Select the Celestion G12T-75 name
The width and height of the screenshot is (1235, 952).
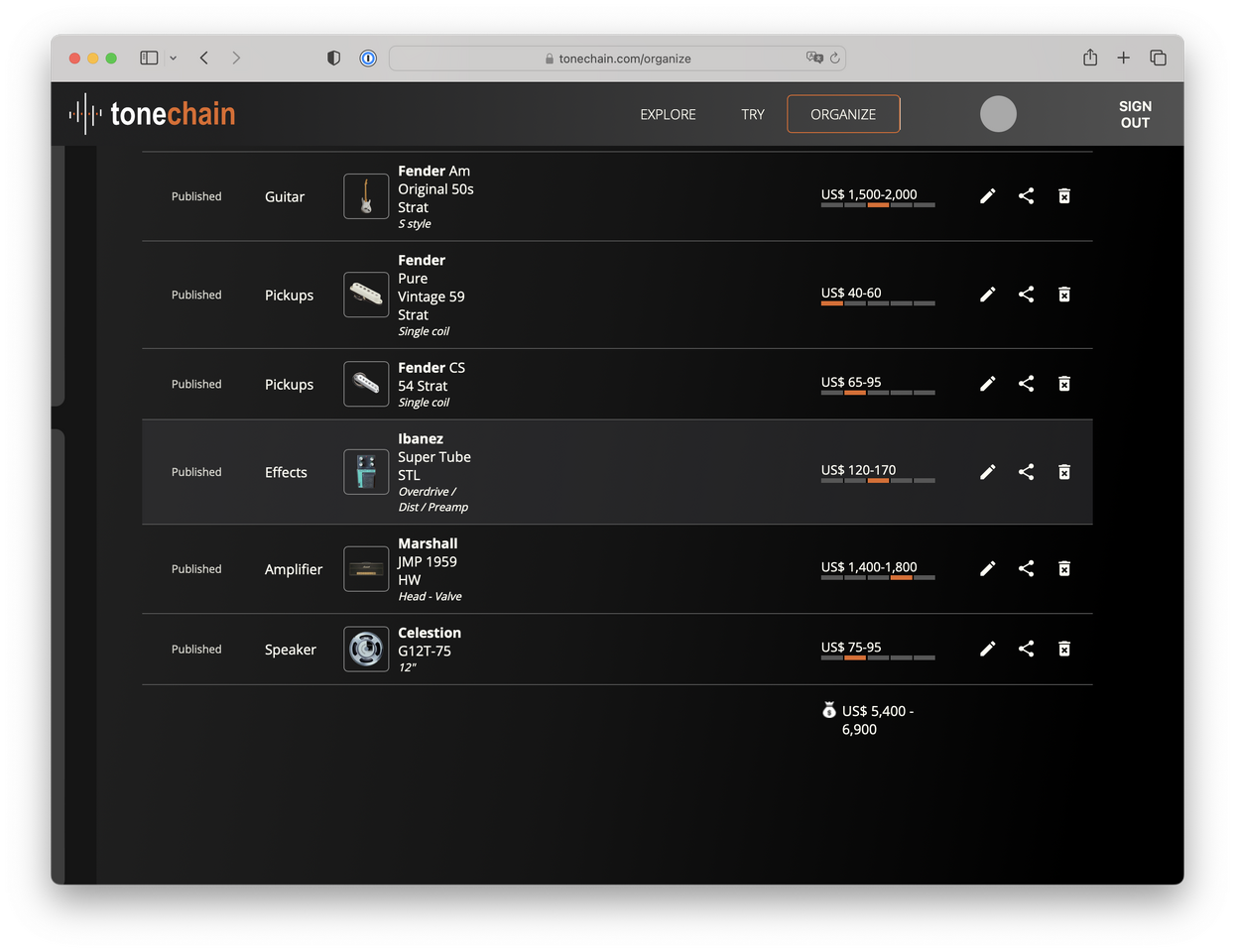point(430,642)
